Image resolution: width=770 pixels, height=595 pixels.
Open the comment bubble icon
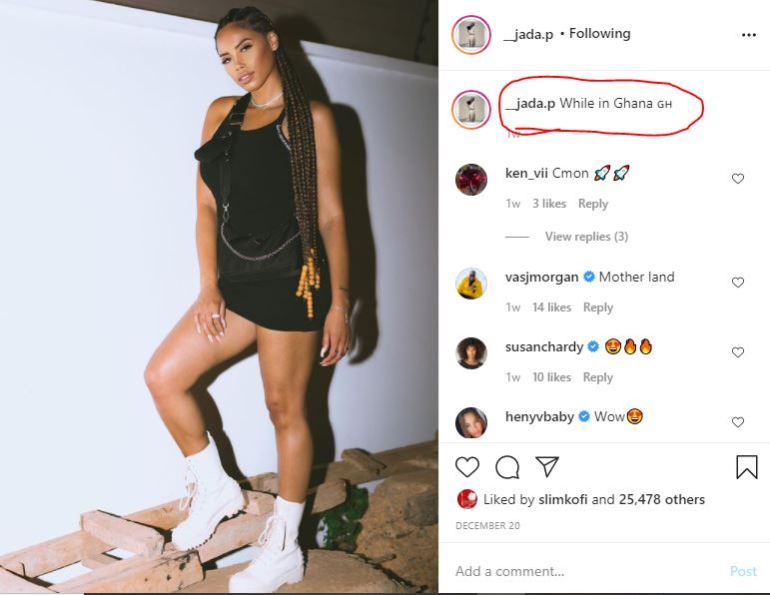[507, 467]
